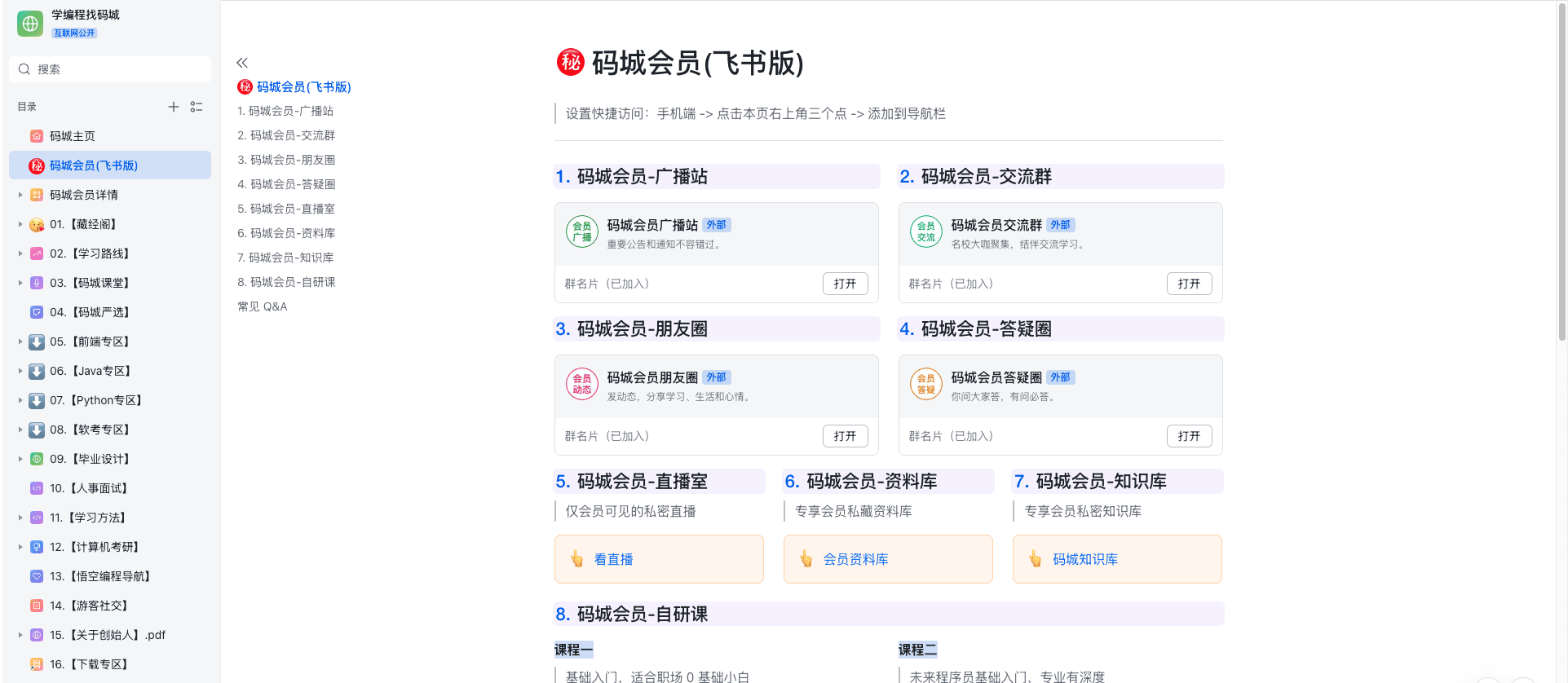This screenshot has height=683, width=1568.
Task: Collapse the outline with double-chevron icon
Action: (242, 63)
